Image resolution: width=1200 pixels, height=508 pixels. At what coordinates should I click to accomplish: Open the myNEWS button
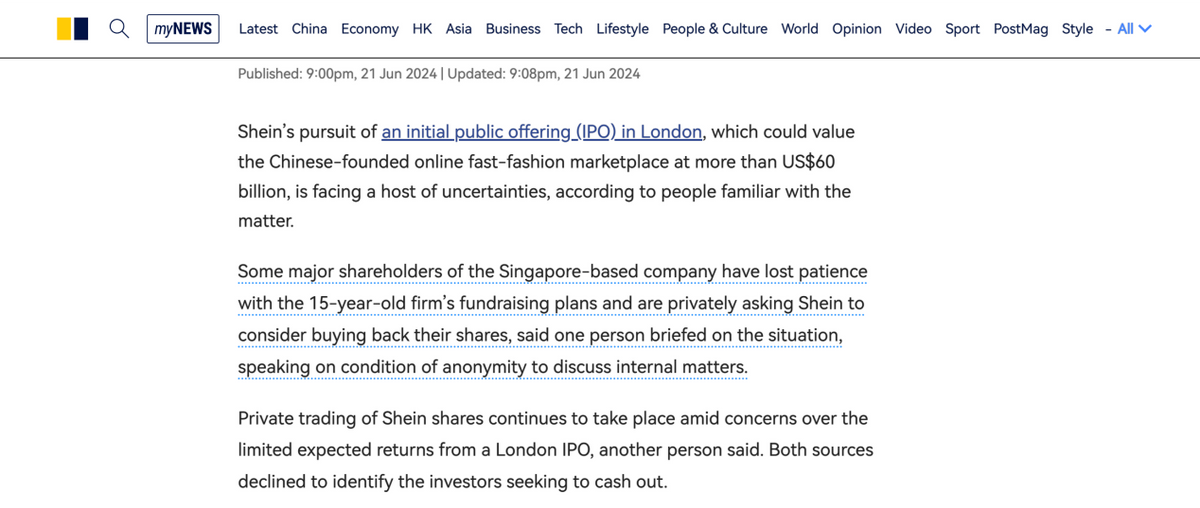(184, 29)
